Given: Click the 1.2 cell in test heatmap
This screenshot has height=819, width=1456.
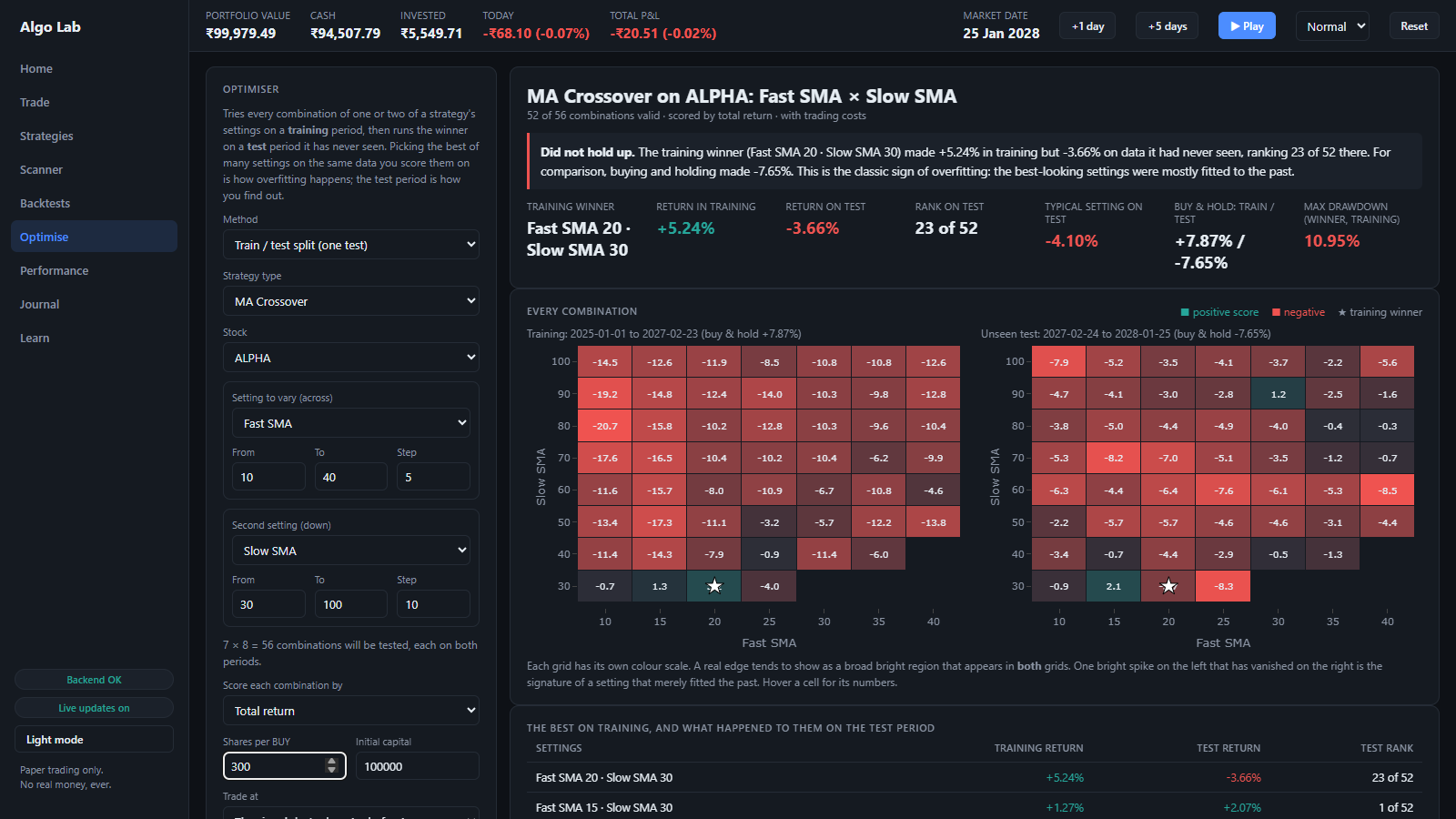Looking at the screenshot, I should tap(1278, 394).
